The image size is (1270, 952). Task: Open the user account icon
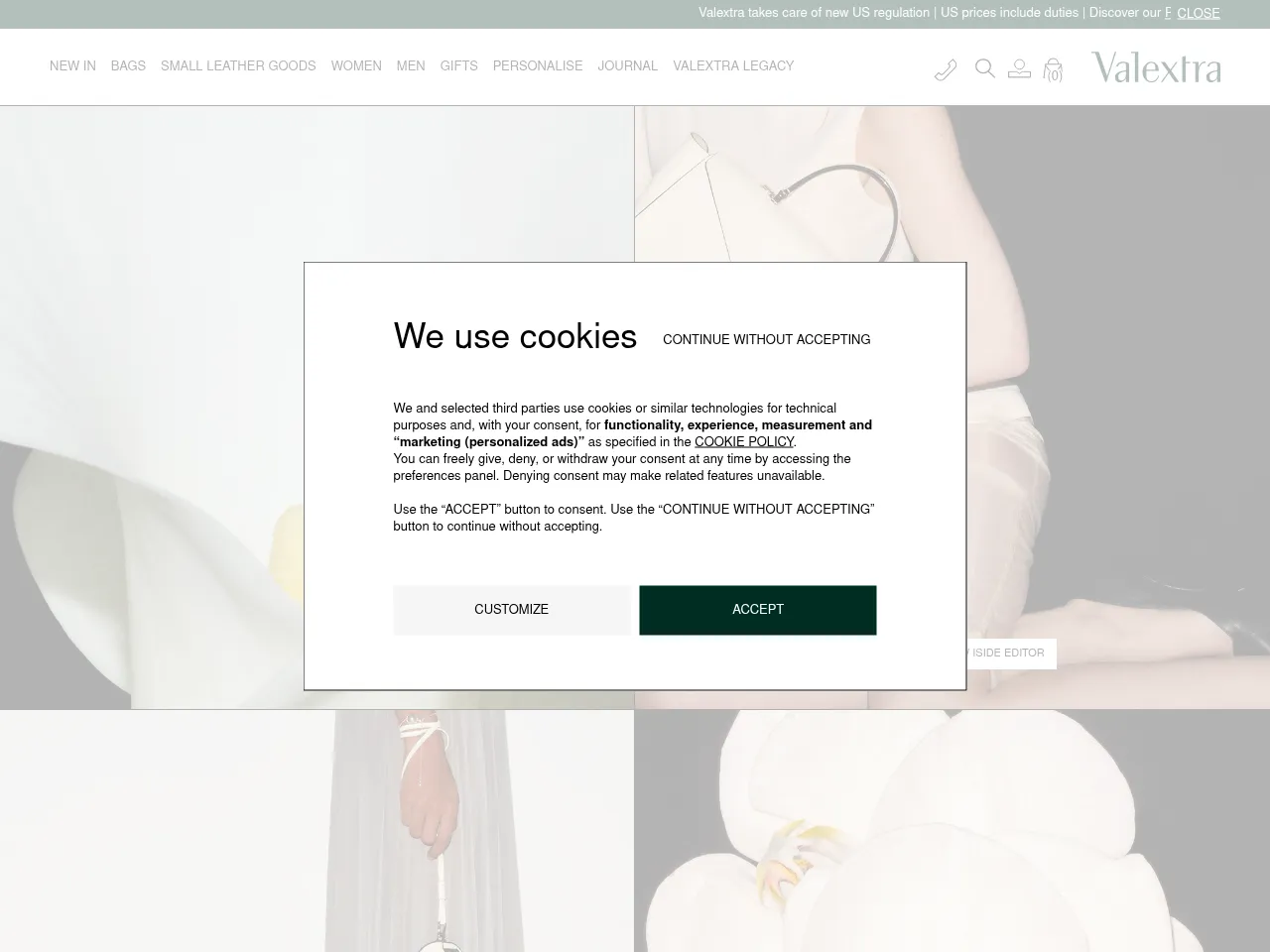point(1019,68)
